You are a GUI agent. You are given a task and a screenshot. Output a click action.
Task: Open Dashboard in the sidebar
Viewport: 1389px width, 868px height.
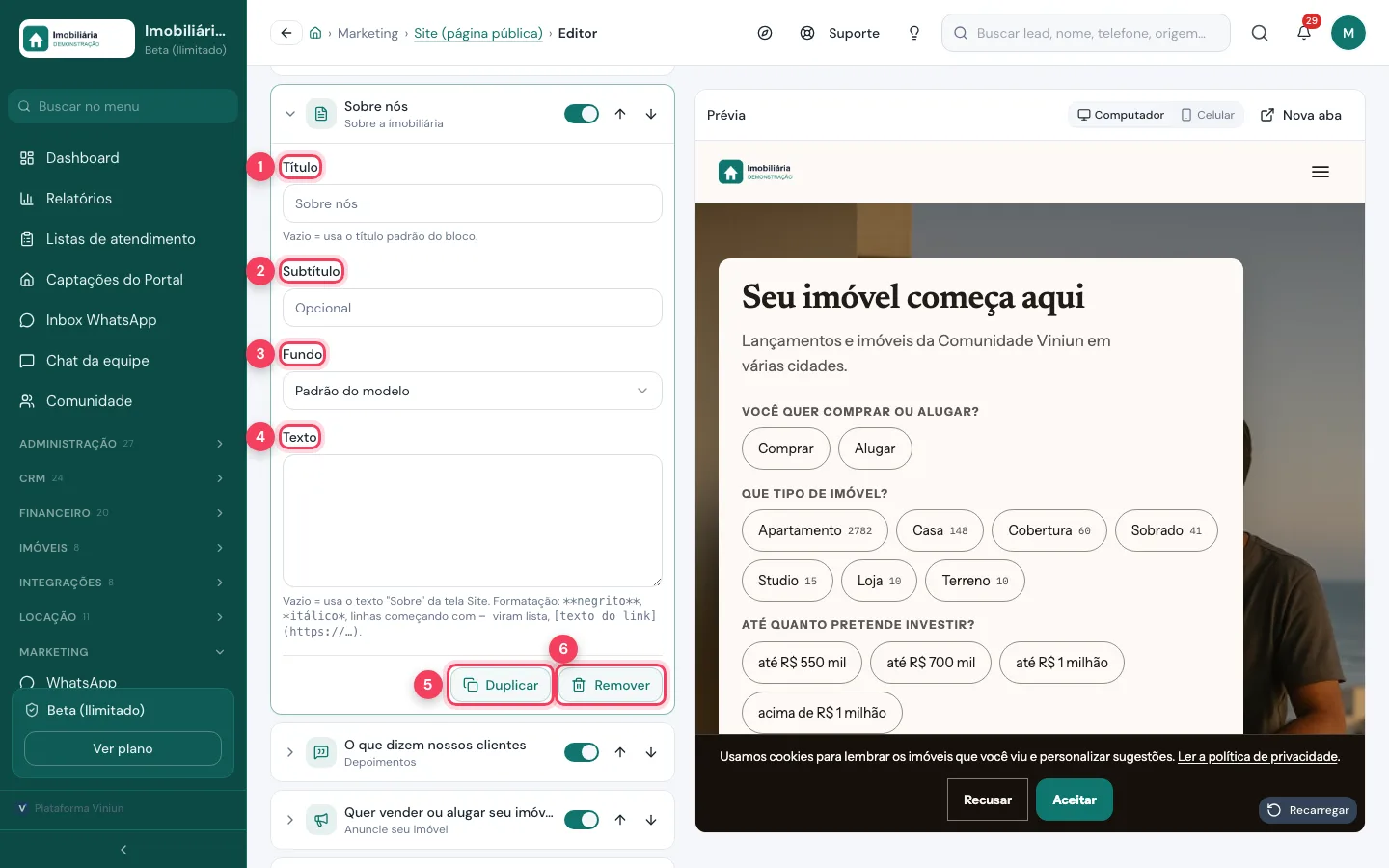tap(123, 158)
